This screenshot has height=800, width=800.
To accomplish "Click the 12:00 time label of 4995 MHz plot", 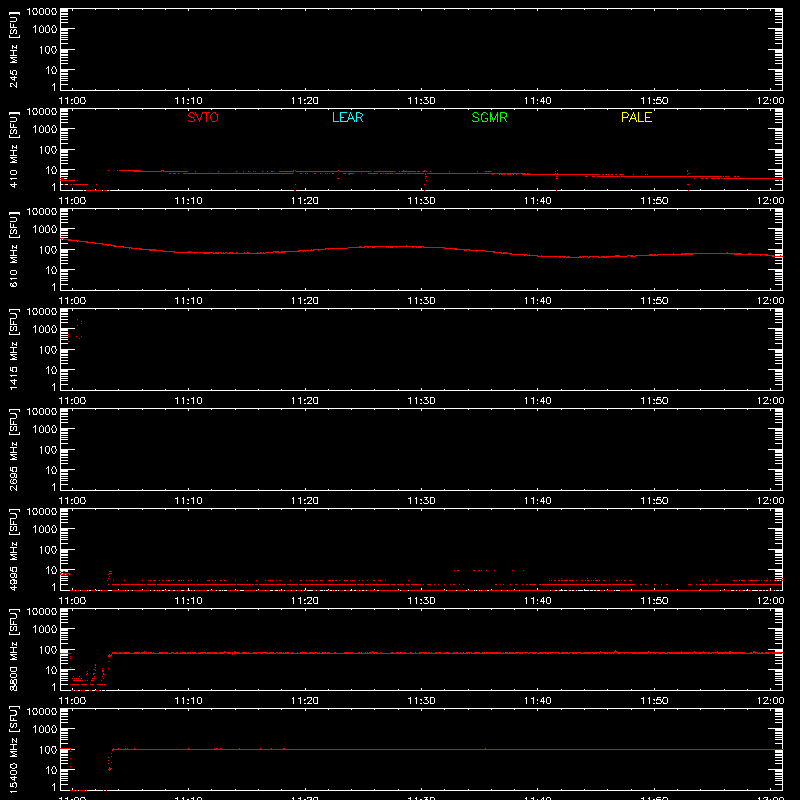I will pos(770,601).
